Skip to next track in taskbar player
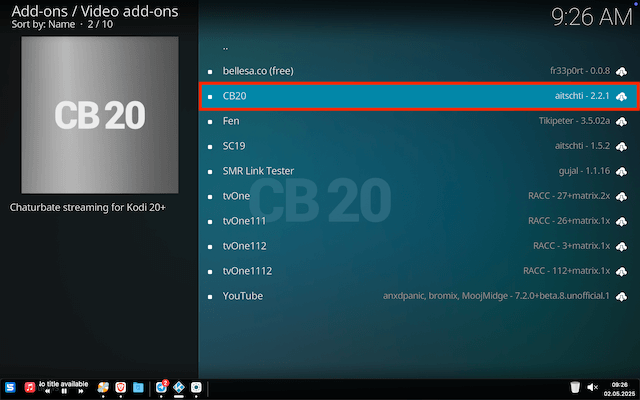Image resolution: width=640 pixels, height=400 pixels. pos(81,391)
